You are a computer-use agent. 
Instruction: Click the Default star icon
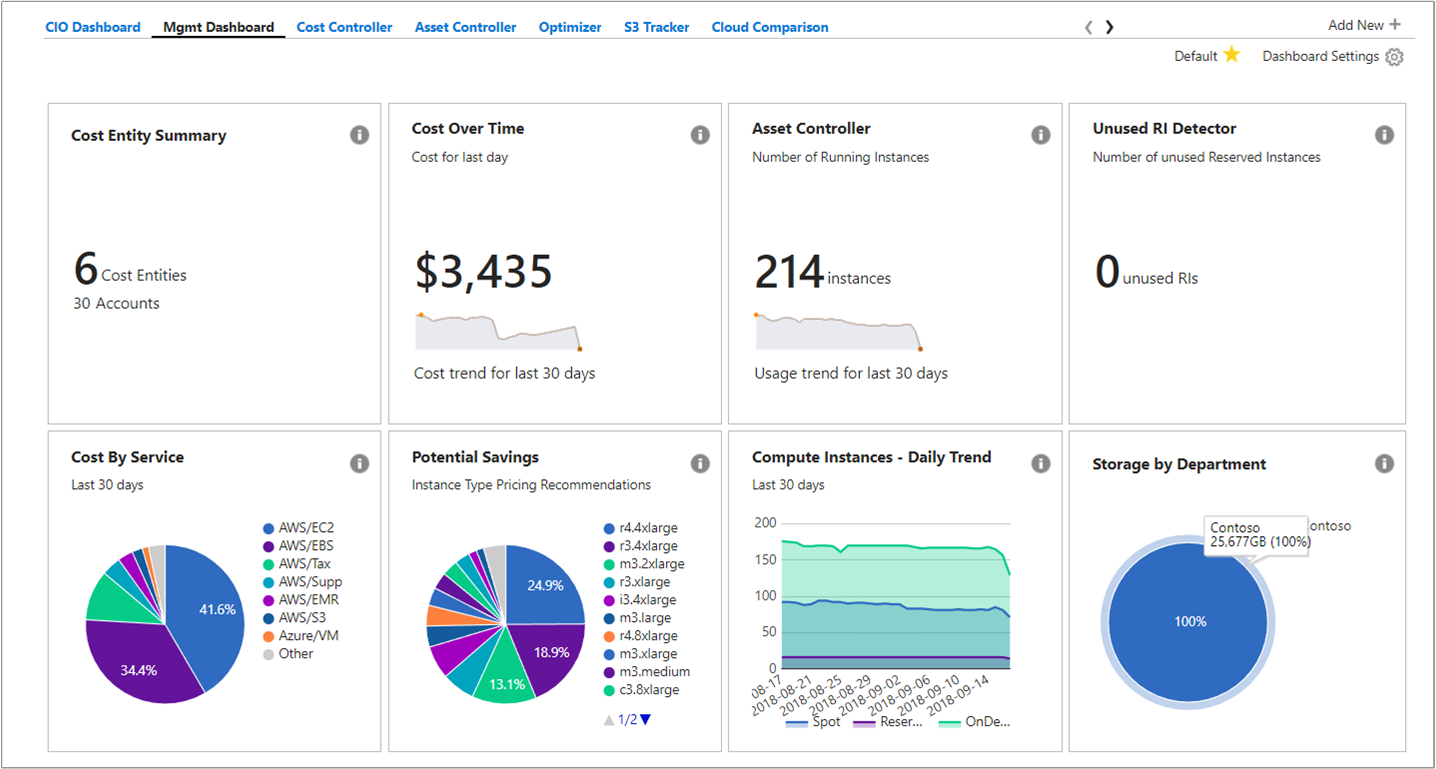tap(1231, 55)
